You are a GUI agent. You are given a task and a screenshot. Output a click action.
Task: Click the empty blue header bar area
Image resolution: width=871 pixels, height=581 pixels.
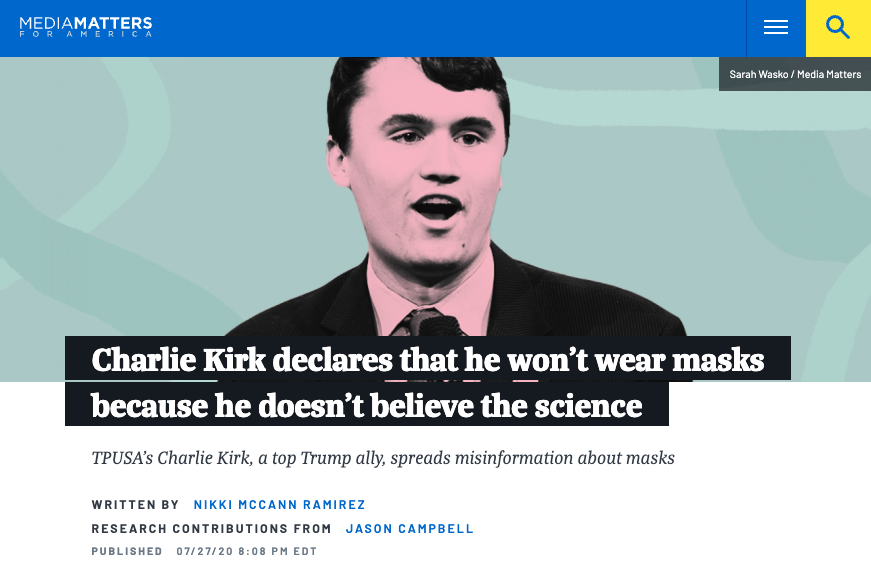tap(450, 28)
